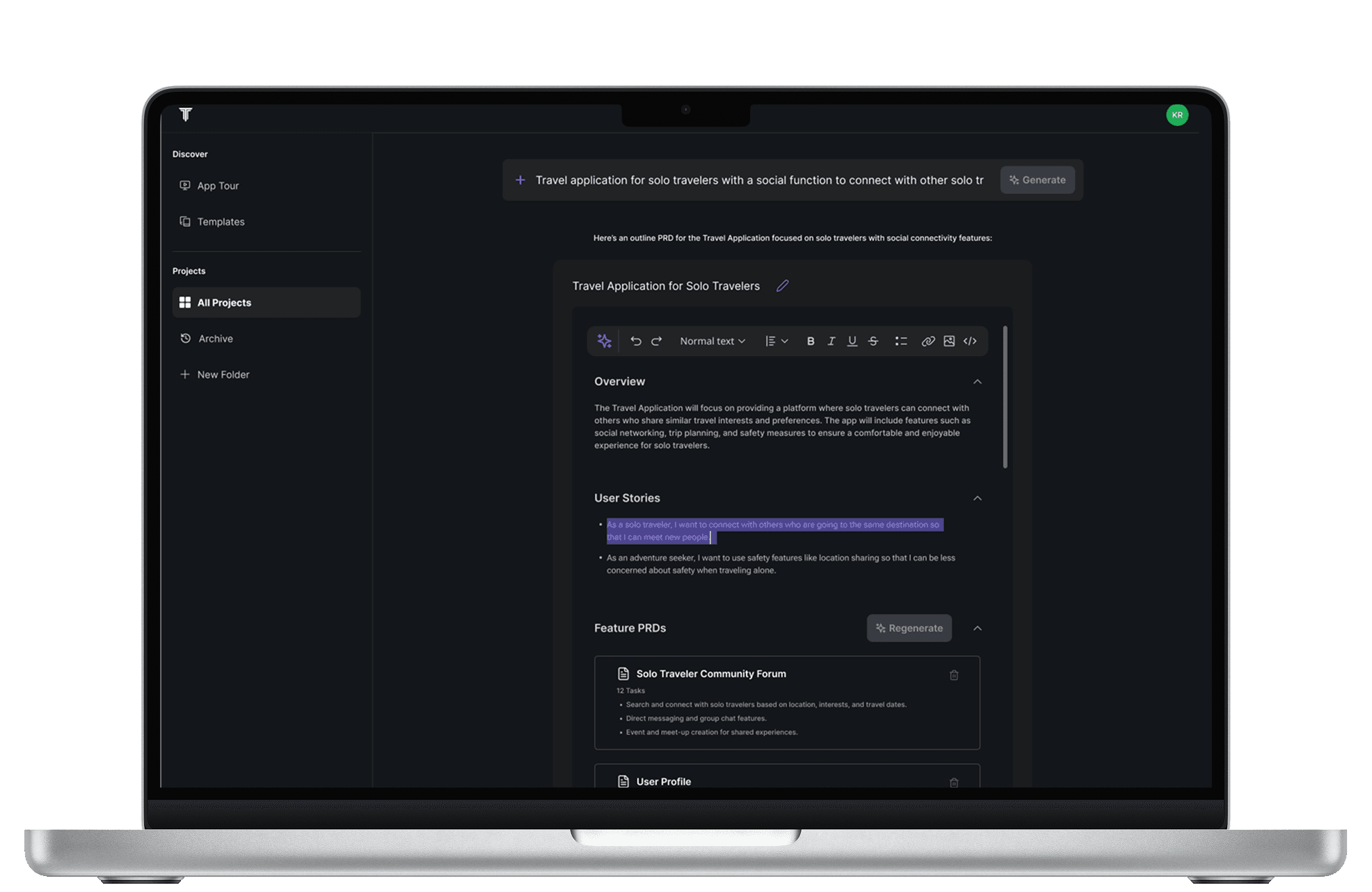1372x892 pixels.
Task: Open the Templates sidebar item
Action: (220, 222)
